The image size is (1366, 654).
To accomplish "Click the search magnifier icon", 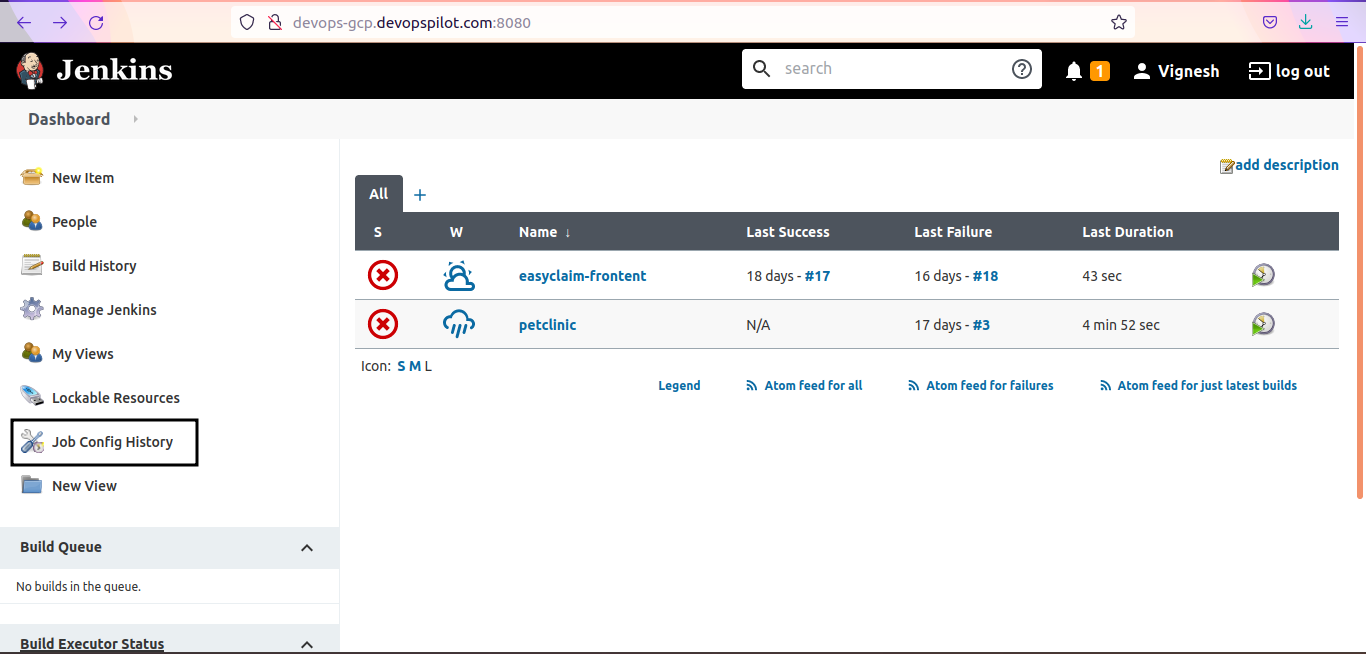I will (x=762, y=69).
